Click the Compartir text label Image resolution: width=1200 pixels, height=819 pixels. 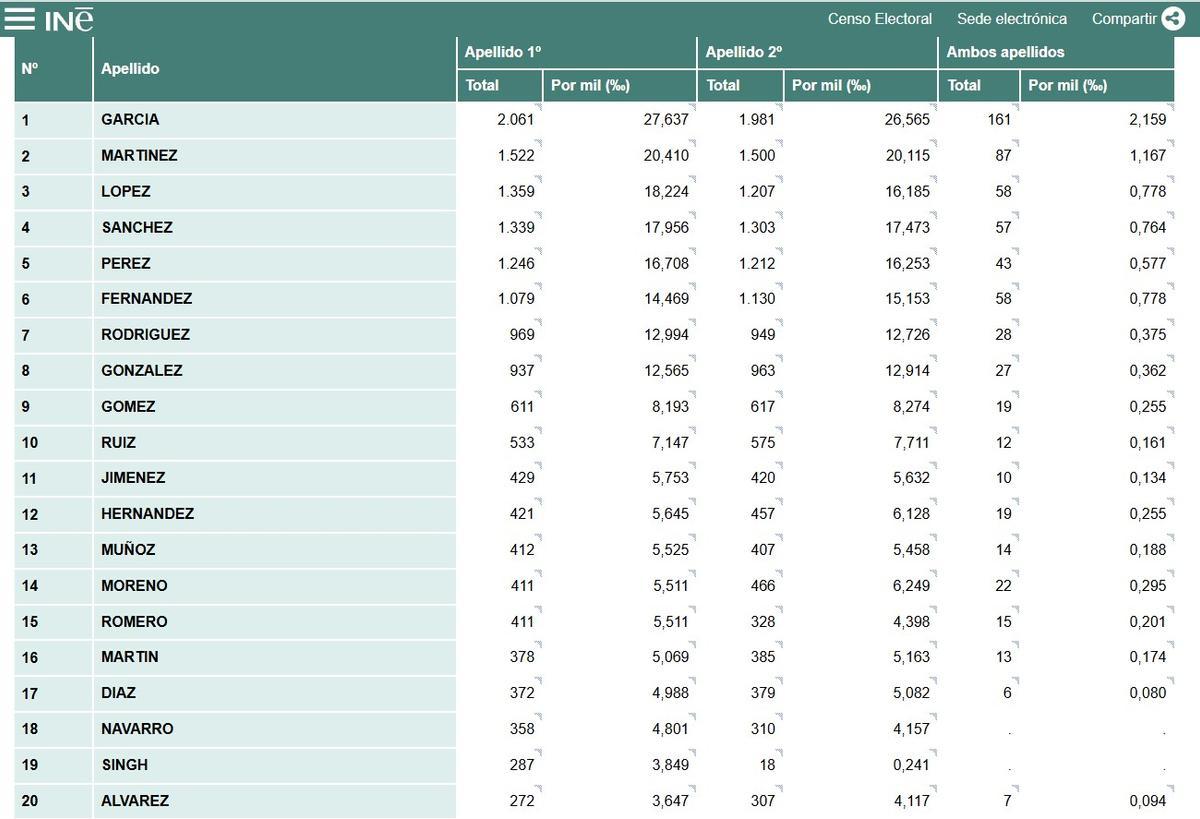tap(1122, 18)
